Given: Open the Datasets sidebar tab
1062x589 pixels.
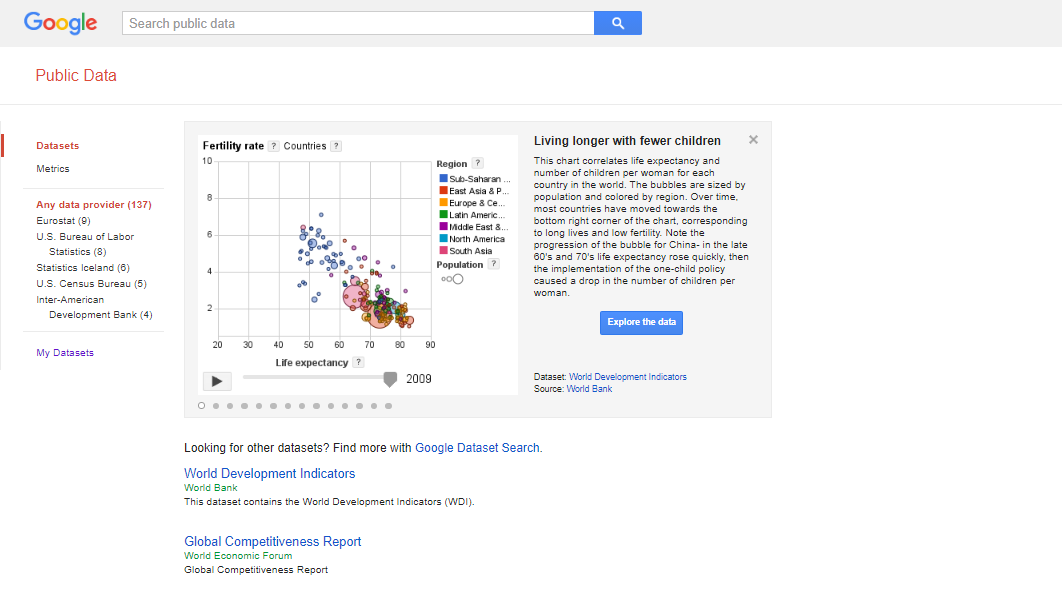Looking at the screenshot, I should pos(58,146).
